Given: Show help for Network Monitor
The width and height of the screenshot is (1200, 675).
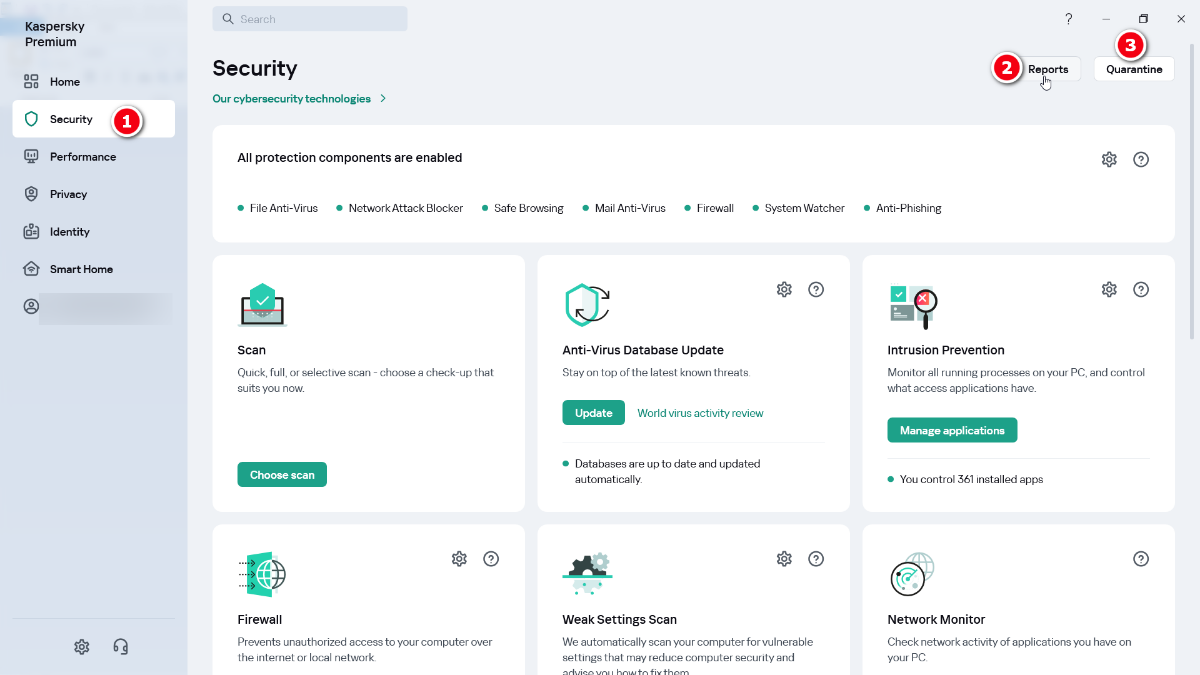Looking at the screenshot, I should [1141, 559].
